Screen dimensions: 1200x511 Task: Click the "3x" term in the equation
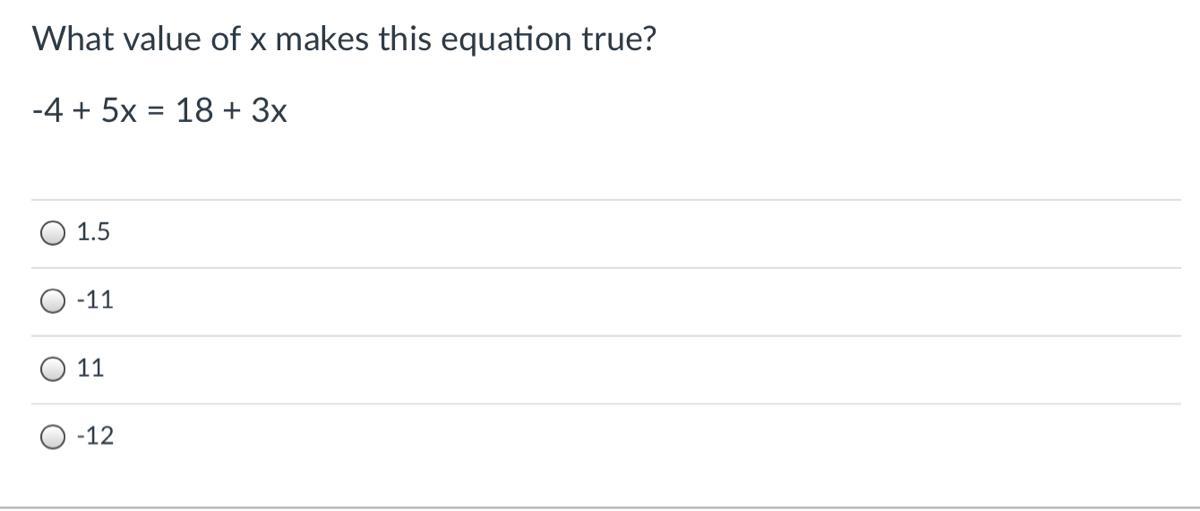(x=269, y=111)
